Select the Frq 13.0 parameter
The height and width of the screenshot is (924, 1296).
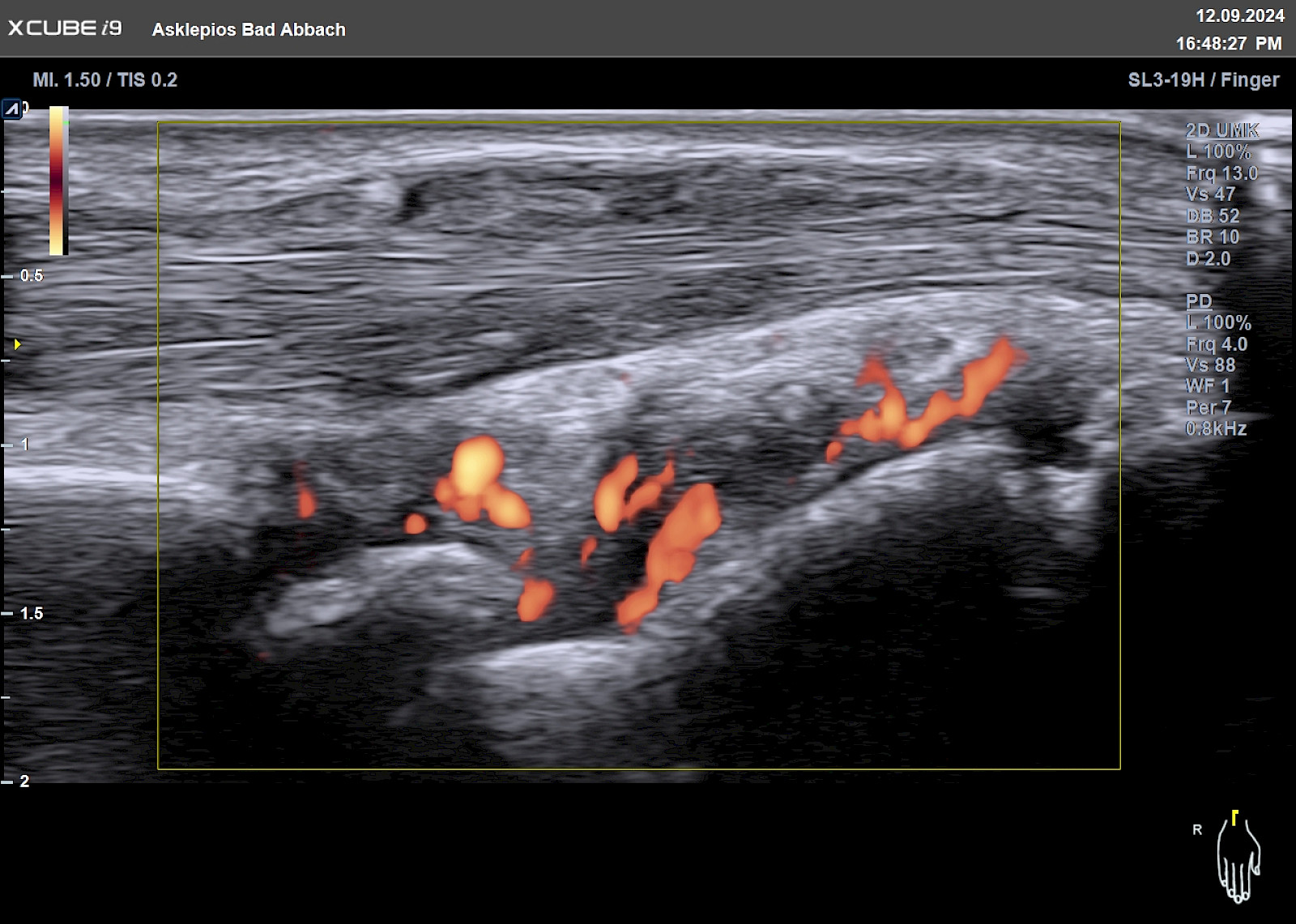coord(1221,173)
